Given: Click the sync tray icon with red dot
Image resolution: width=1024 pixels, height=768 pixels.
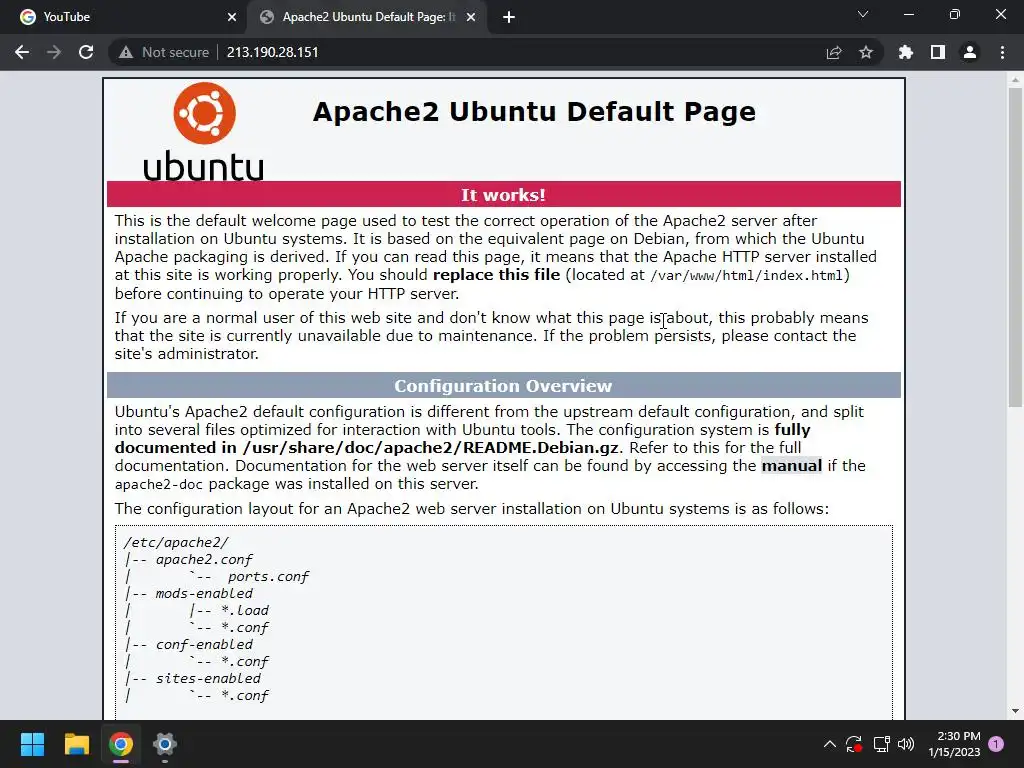Looking at the screenshot, I should (854, 744).
